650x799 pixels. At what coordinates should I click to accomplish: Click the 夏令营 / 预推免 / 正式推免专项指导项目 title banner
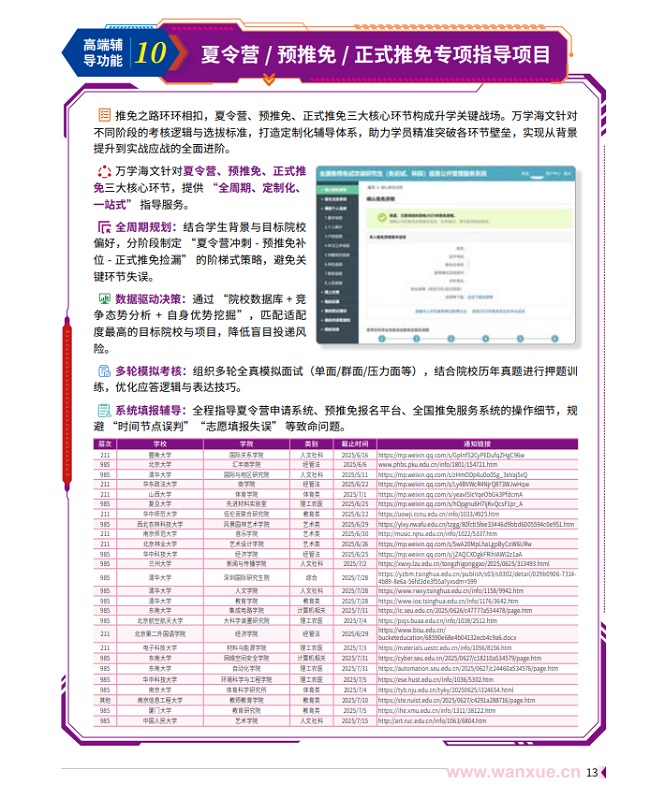[x=362, y=53]
